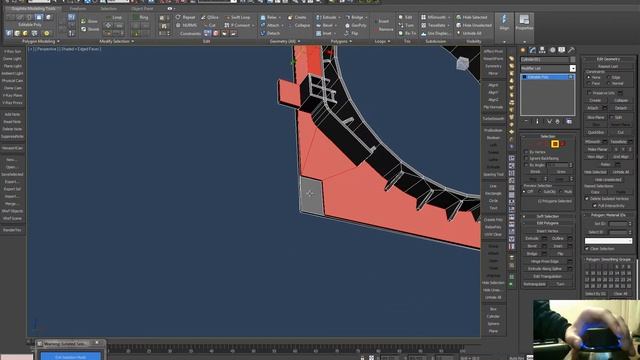Switch to the Freeform ribbon tab
The image size is (640, 360).
click(x=78, y=8)
